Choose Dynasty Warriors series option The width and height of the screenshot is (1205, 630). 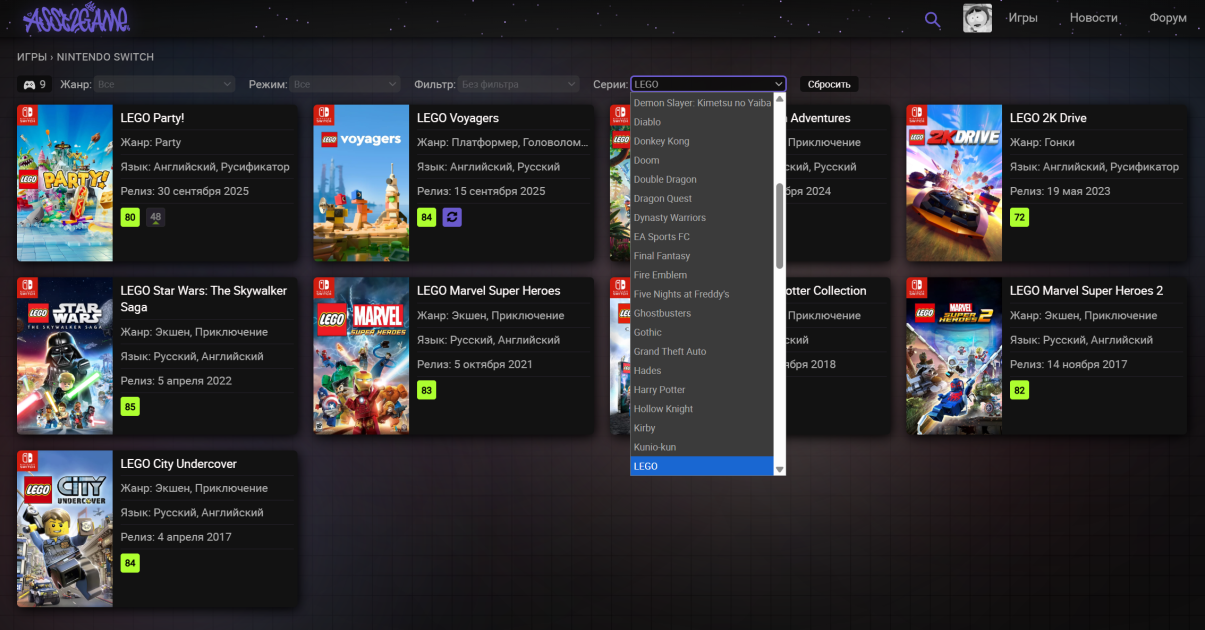(702, 217)
